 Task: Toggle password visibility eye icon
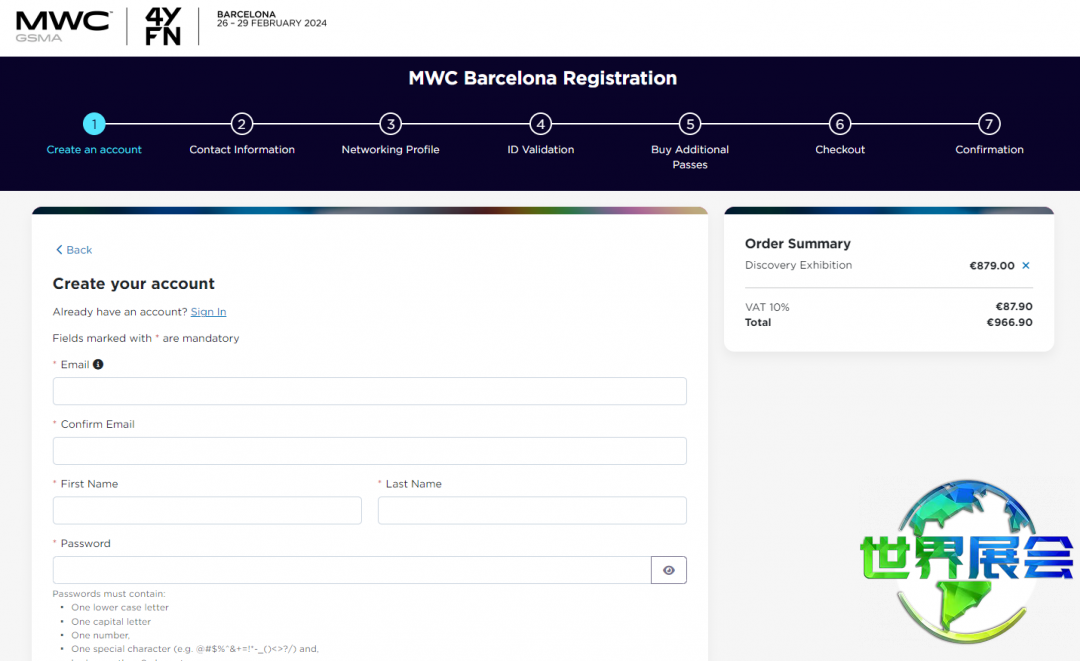(668, 570)
